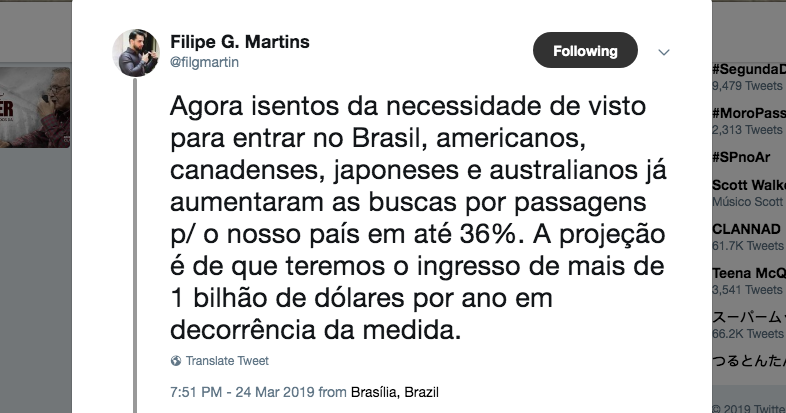Open the CLANNAD trend
Image resolution: width=786 pixels, height=413 pixels.
(x=746, y=229)
